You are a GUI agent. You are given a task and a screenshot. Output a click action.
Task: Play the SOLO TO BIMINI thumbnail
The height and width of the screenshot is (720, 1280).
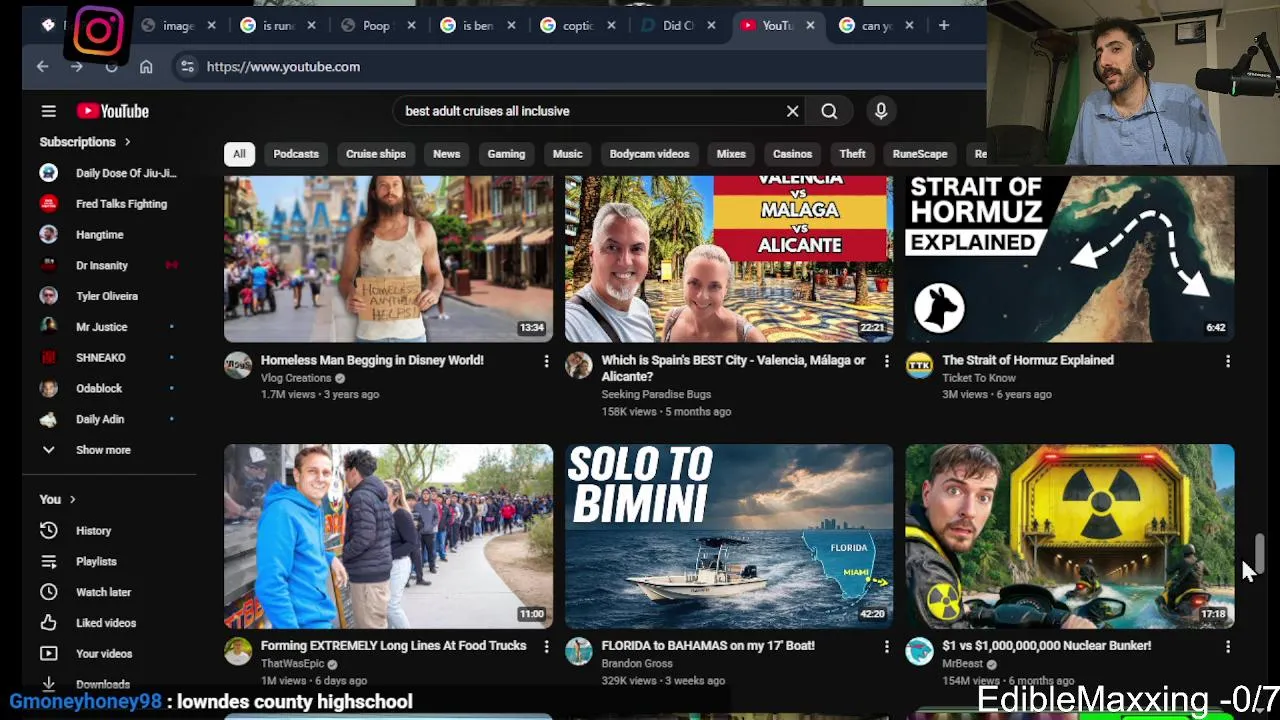click(729, 537)
